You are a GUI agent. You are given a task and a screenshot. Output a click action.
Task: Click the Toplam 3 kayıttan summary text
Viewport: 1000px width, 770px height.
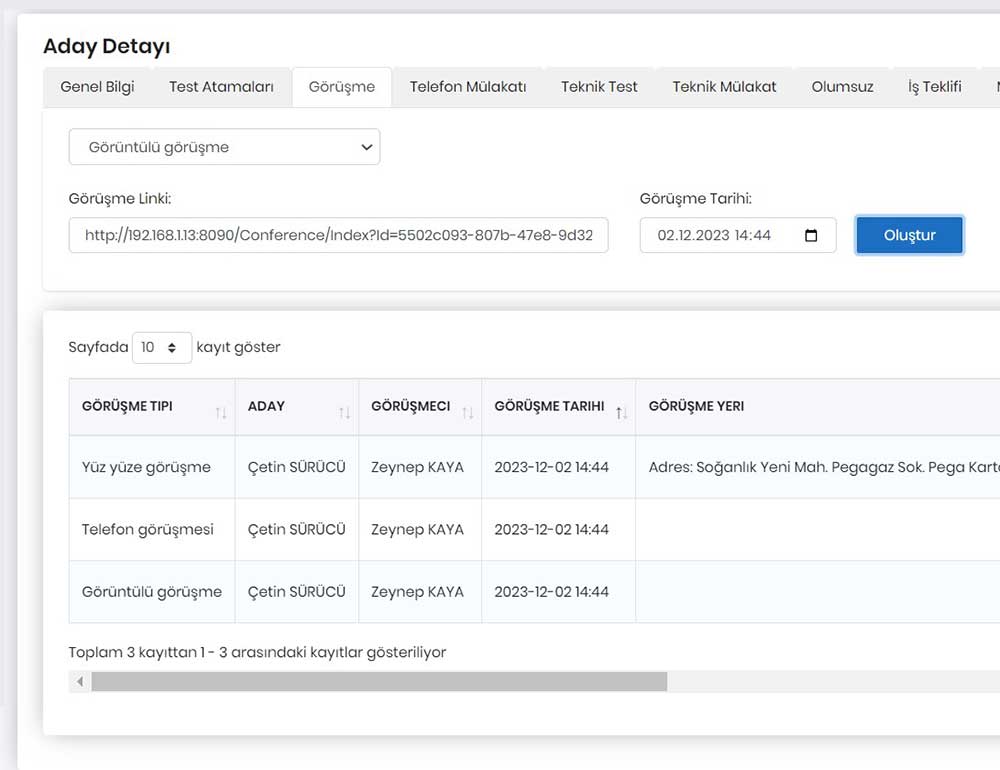click(x=257, y=652)
